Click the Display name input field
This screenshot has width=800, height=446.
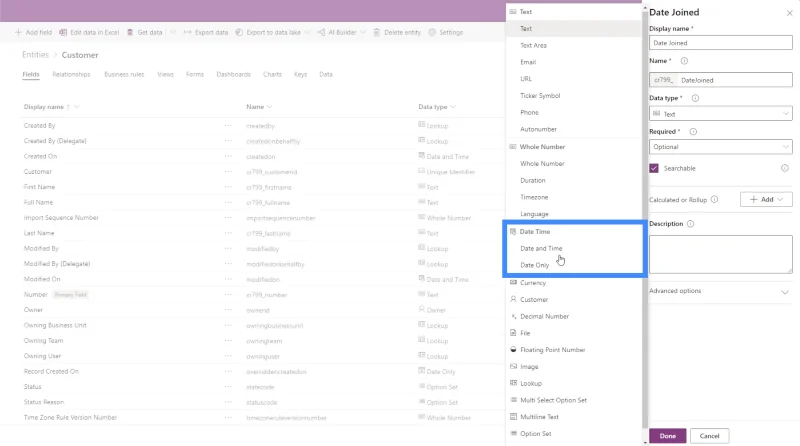tap(720, 43)
